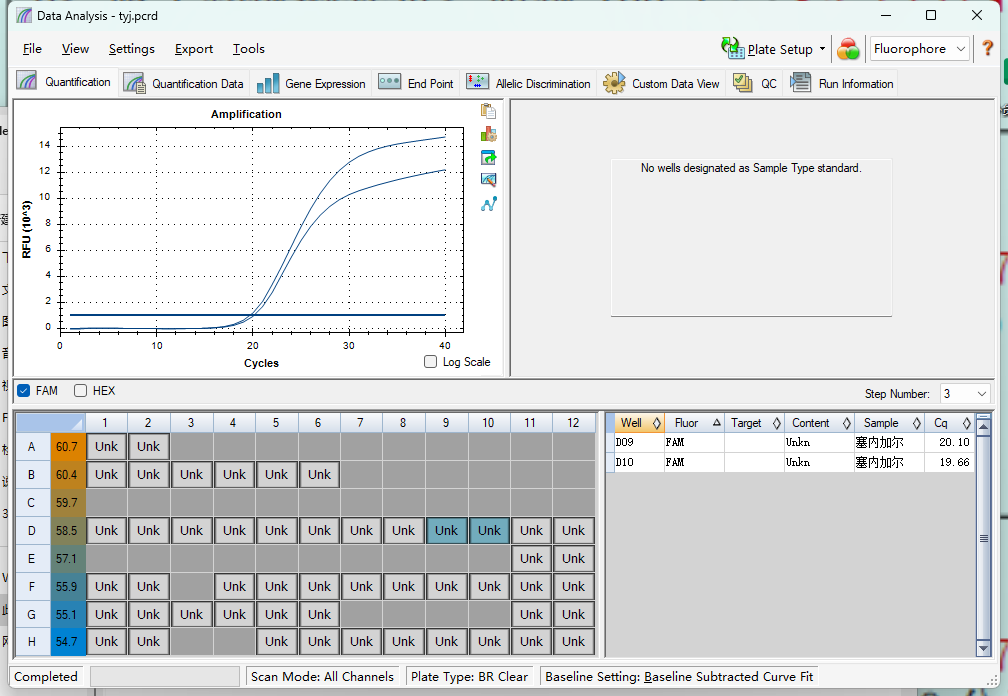This screenshot has height=696, width=1008.
Task: Click the app icon in the title bar
Action: 24,15
